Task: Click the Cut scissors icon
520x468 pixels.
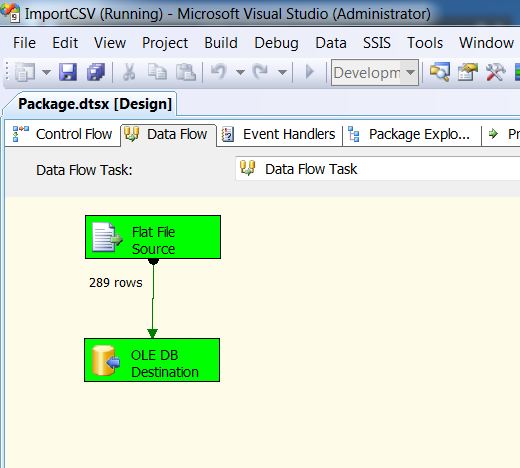Action: point(129,72)
